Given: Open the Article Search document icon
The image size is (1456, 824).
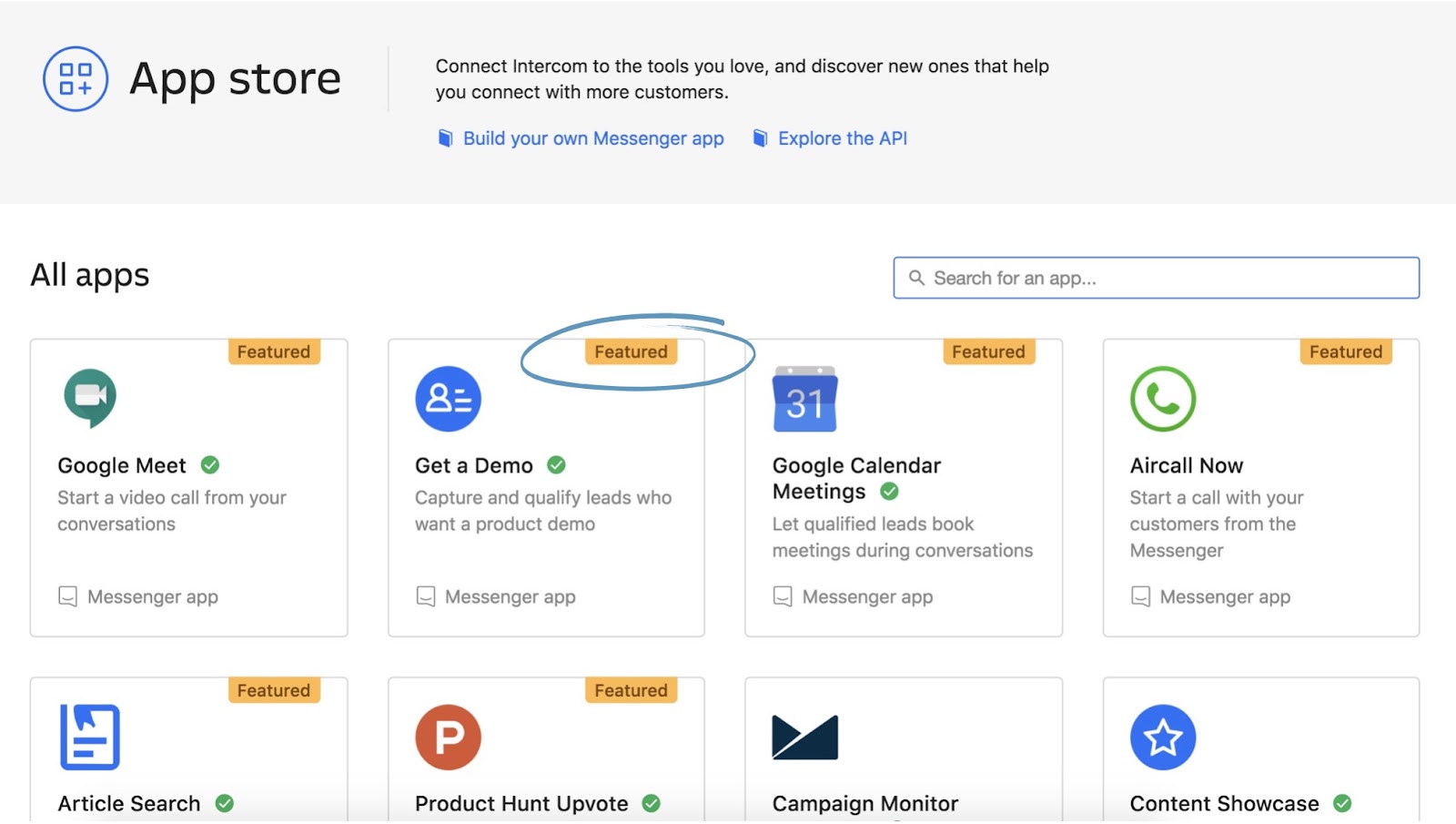Looking at the screenshot, I should pos(90,737).
